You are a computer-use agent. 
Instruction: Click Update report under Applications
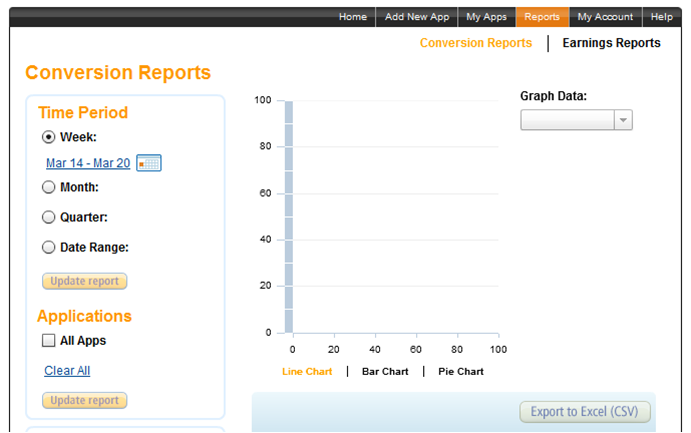(x=85, y=400)
